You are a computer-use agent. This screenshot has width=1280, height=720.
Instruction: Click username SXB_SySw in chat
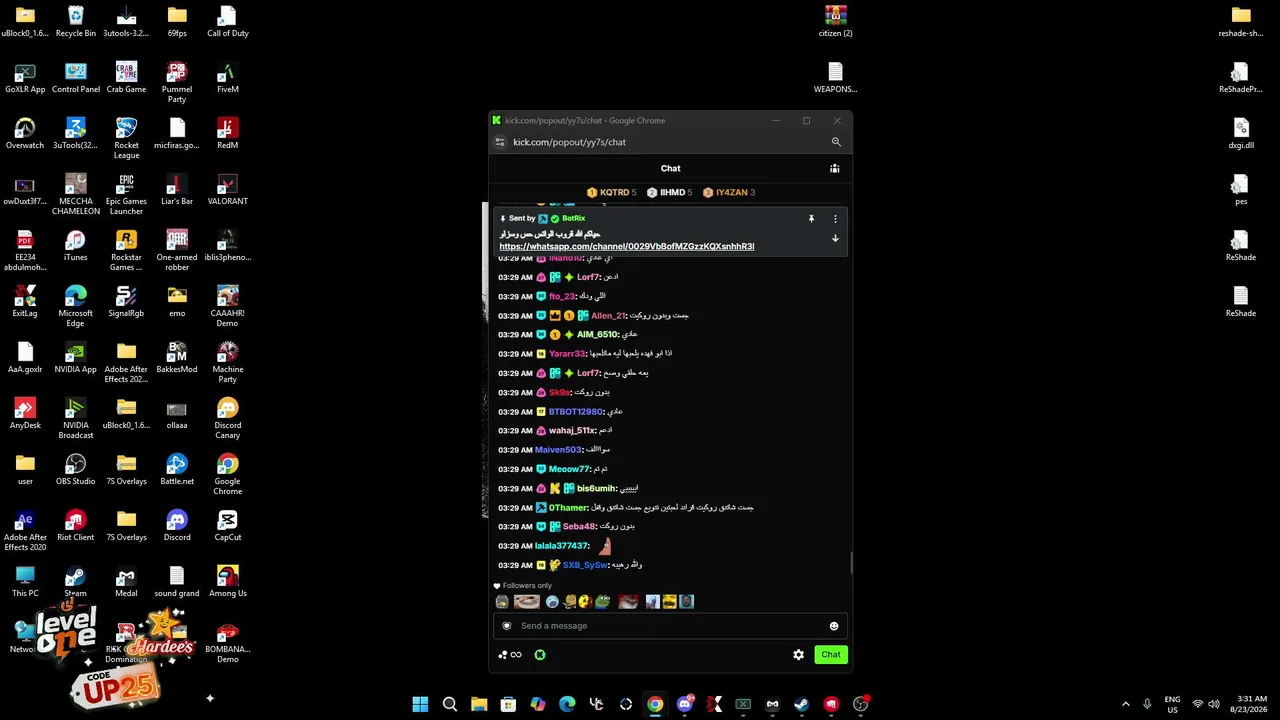(585, 565)
